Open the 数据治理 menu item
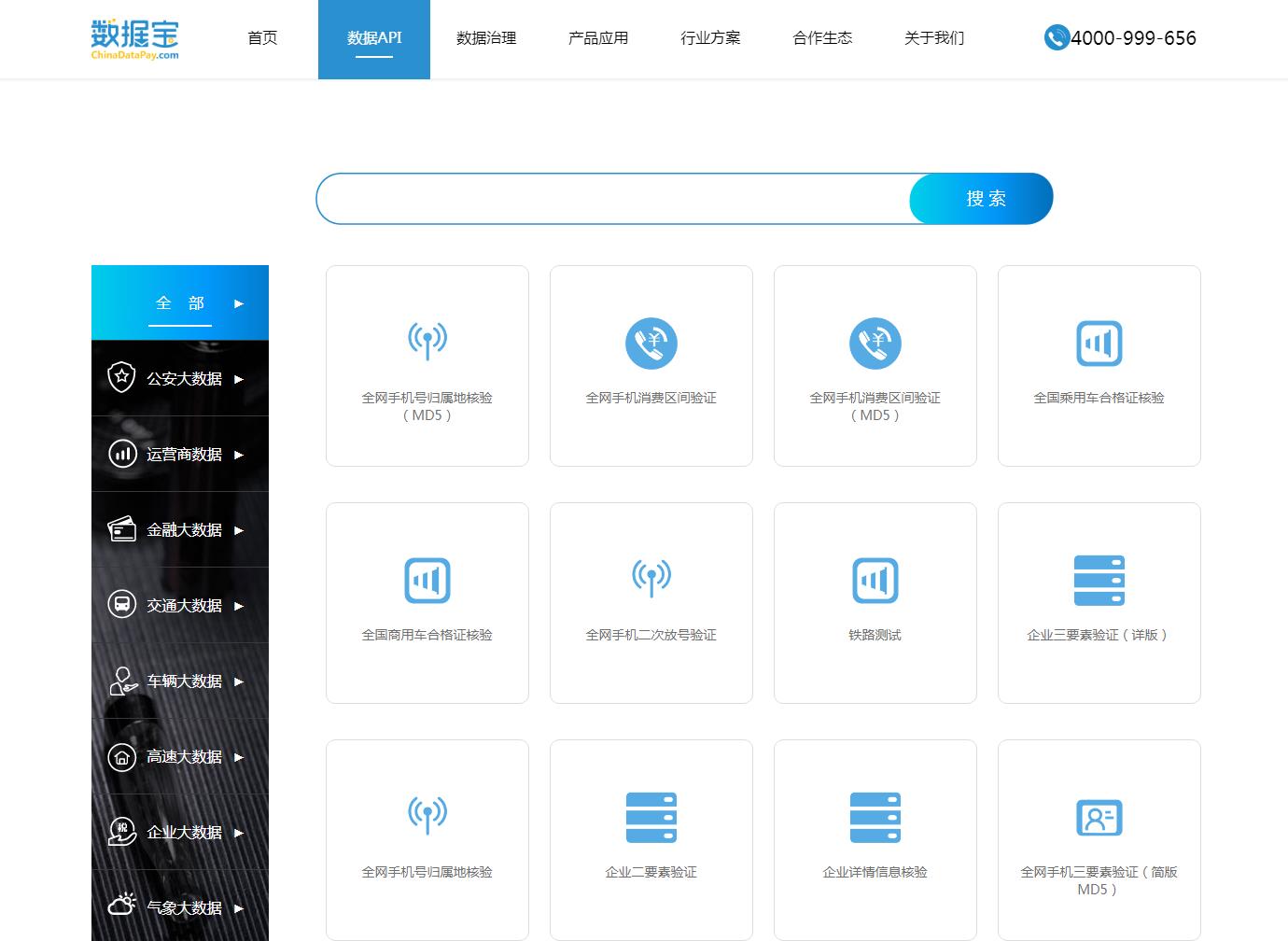The height and width of the screenshot is (941, 1288). pyautogui.click(x=486, y=38)
